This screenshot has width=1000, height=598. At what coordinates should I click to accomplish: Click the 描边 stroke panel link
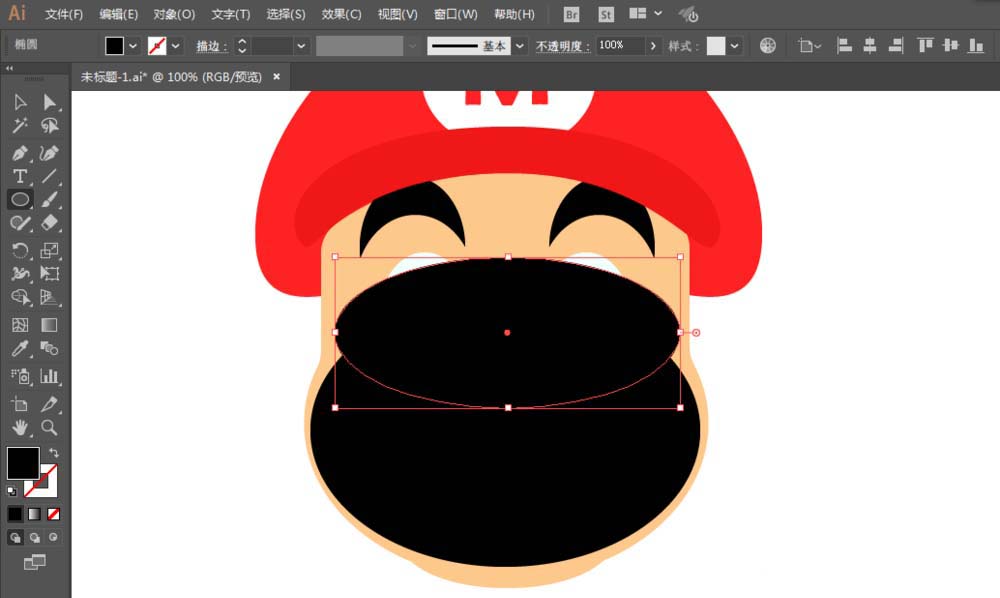211,46
